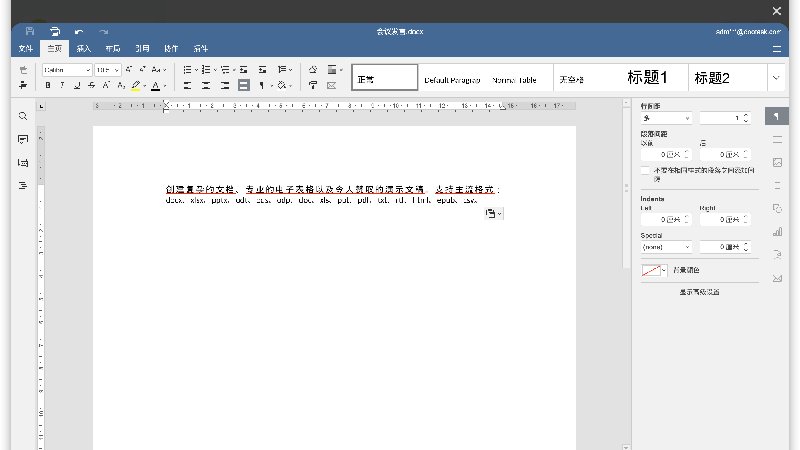Toggle the paragraph settings panel button

click(777, 116)
